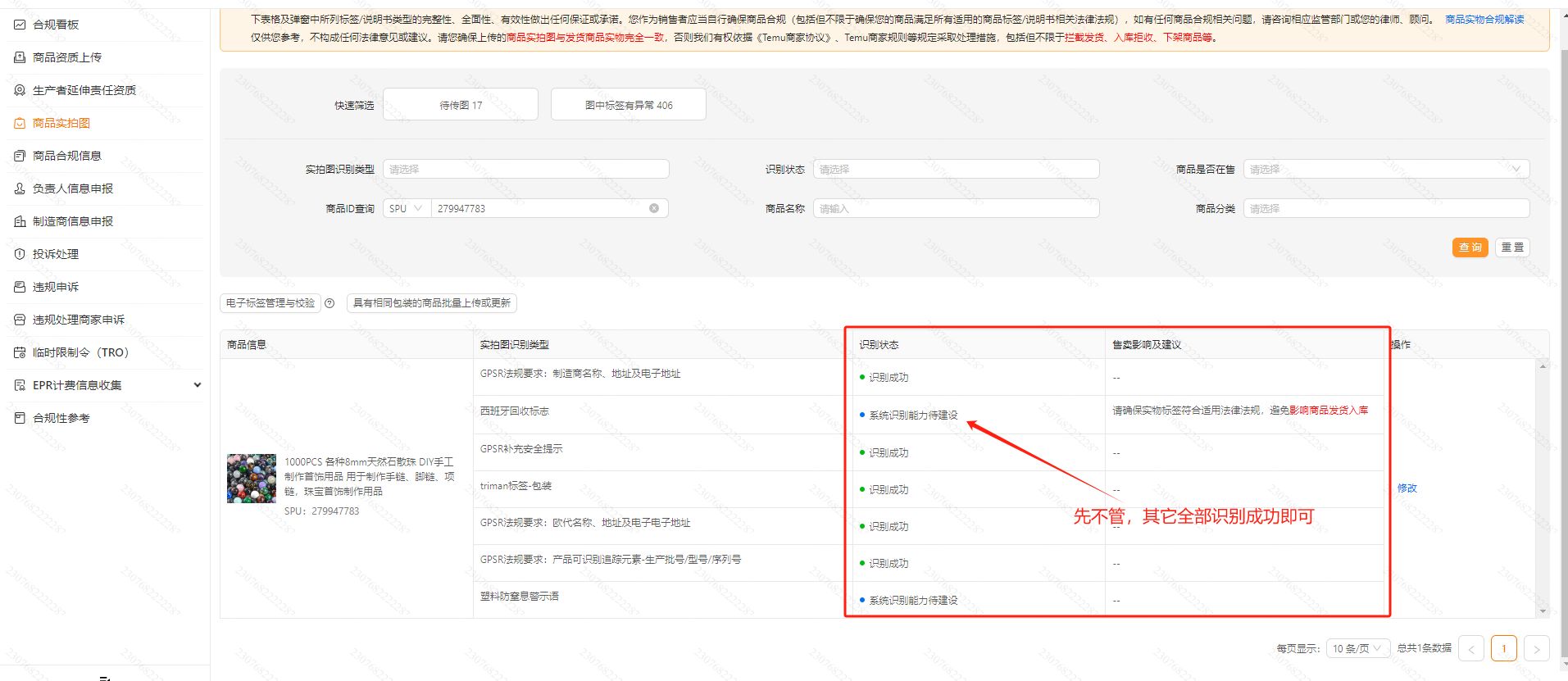Click the table's vertical scrollbar up arrow
The height and width of the screenshot is (681, 1568).
pyautogui.click(x=1543, y=365)
